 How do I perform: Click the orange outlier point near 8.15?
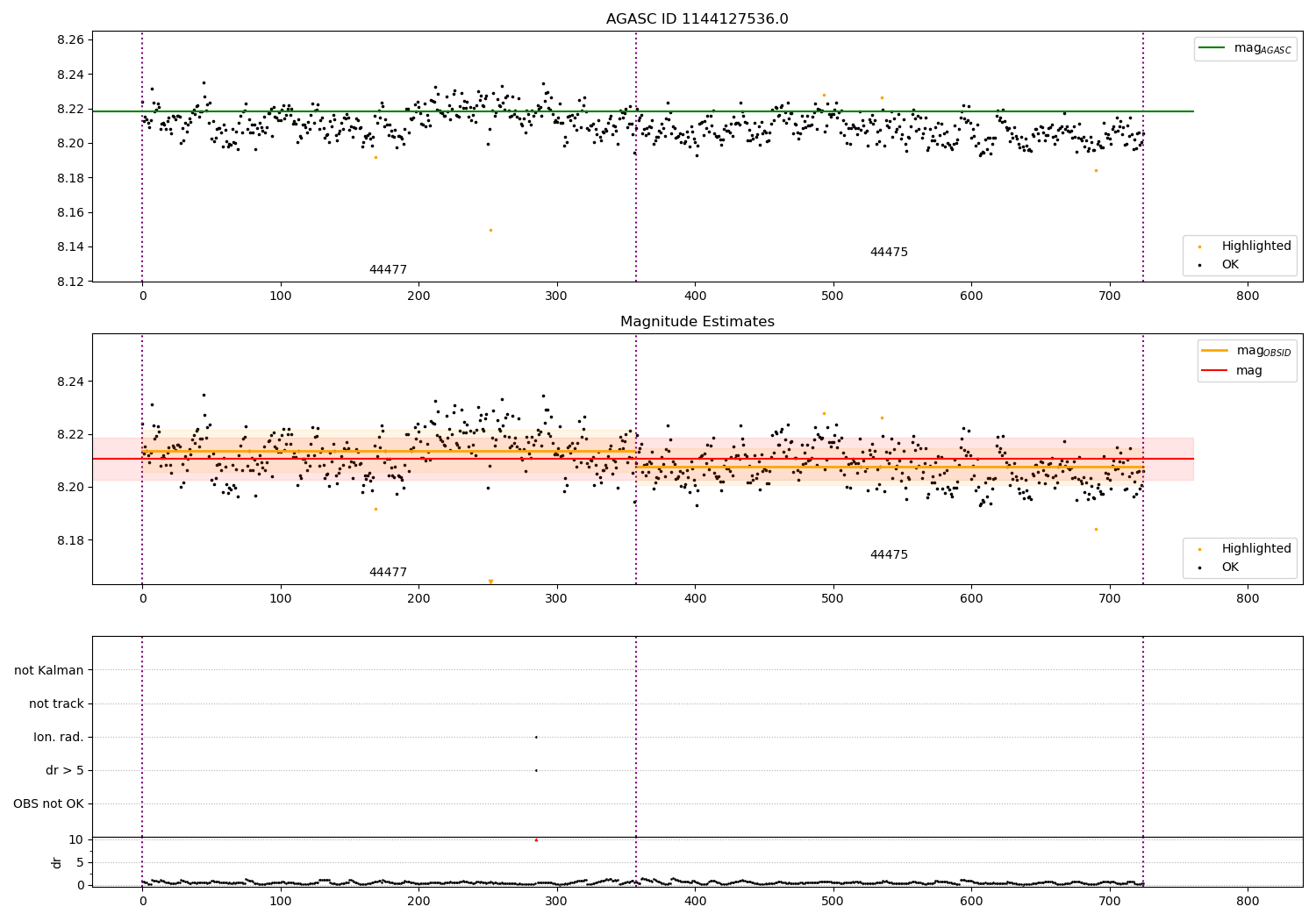(x=490, y=230)
